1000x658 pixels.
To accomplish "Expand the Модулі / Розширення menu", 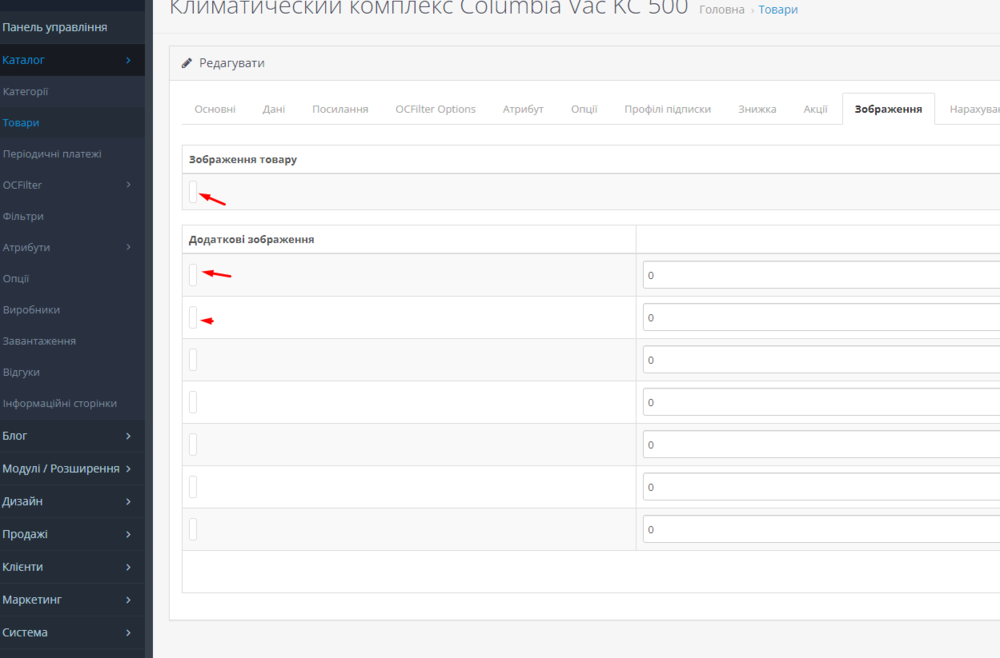I will [x=70, y=469].
